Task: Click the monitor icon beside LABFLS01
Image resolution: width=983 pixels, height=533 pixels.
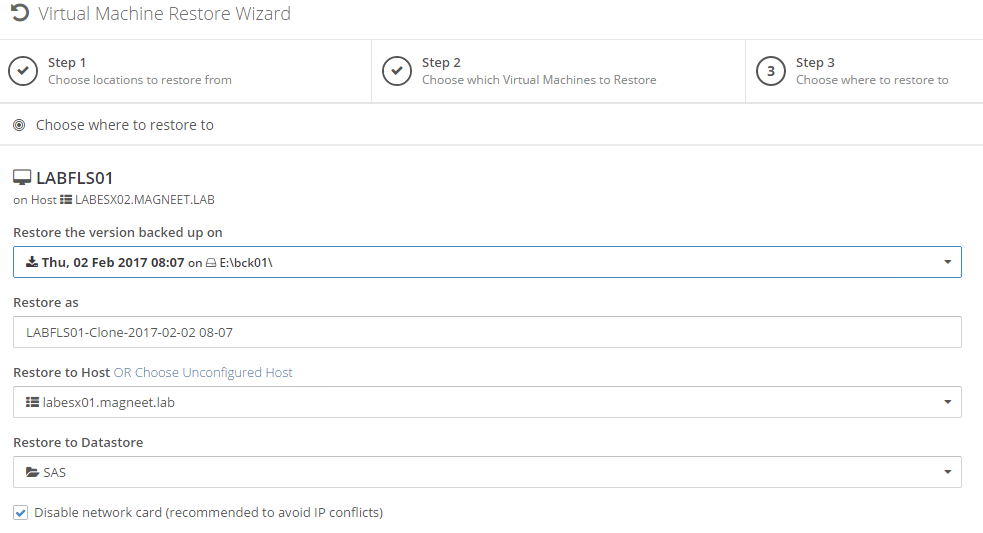Action: click(x=22, y=178)
